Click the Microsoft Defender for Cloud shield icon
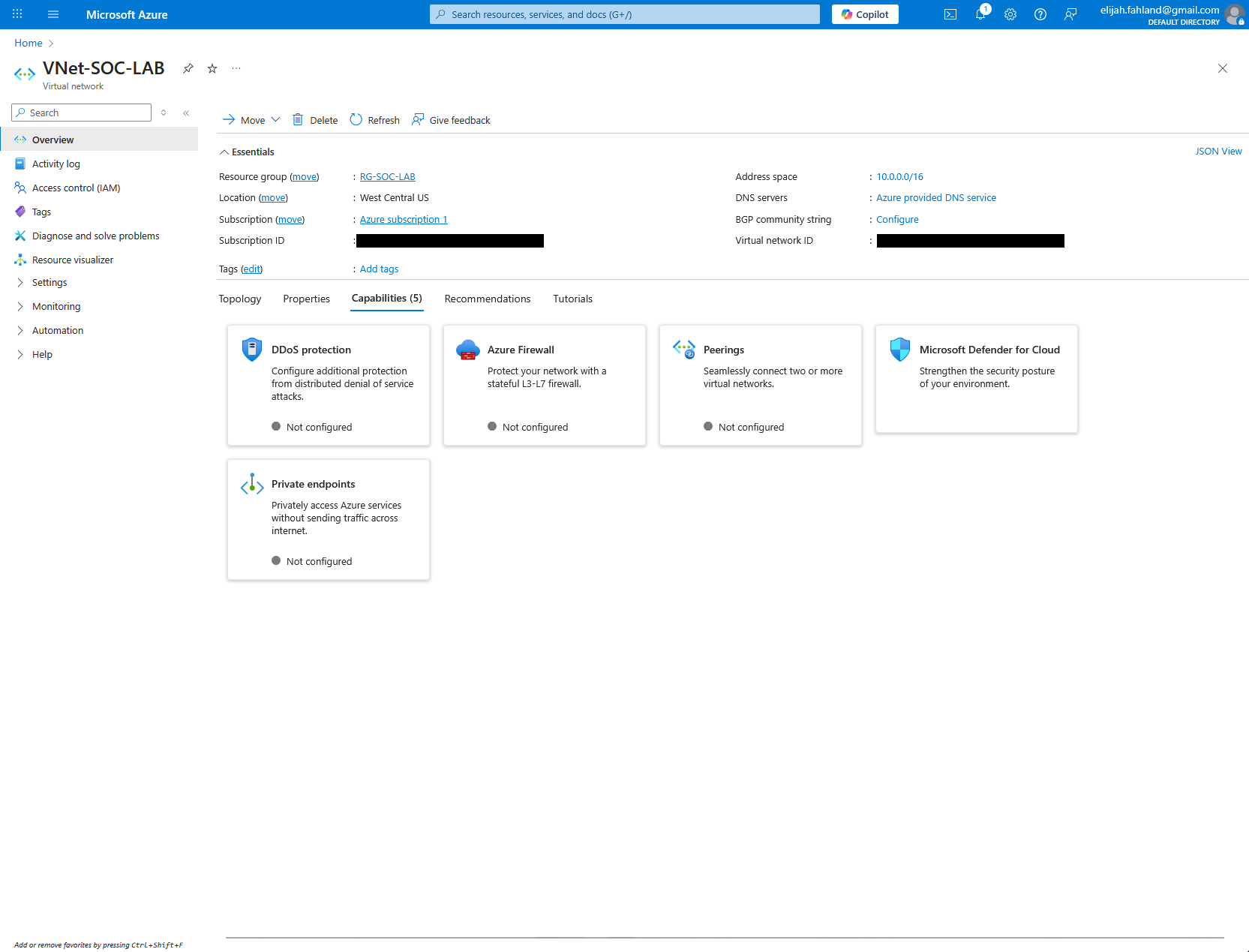 (x=900, y=350)
